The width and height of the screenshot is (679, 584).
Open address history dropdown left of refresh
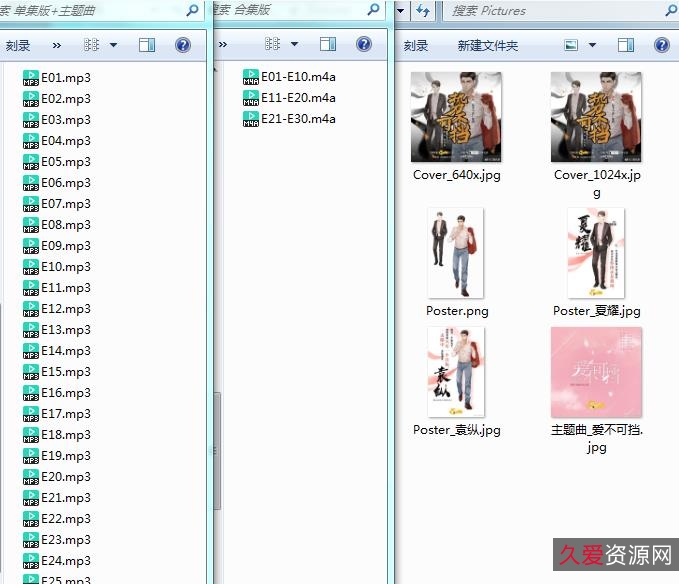401,11
